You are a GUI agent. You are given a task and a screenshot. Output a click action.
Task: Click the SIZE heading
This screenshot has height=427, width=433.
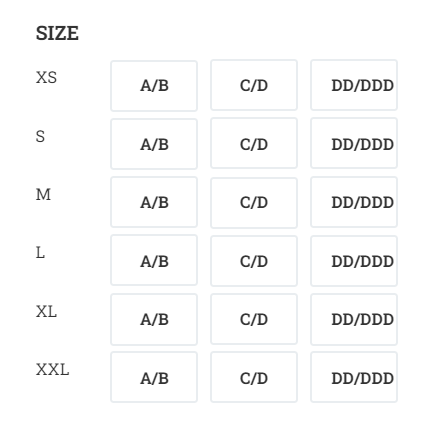[57, 33]
